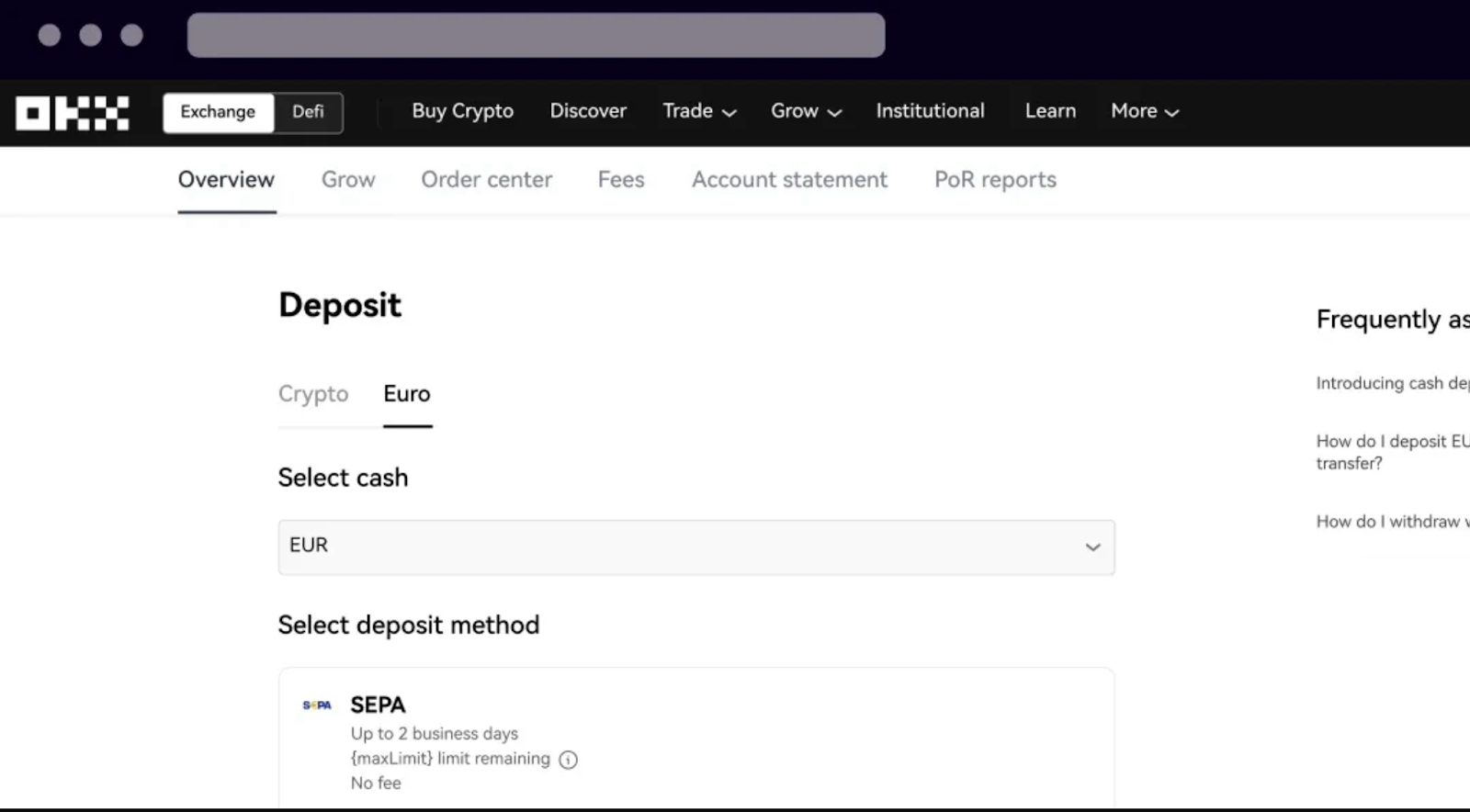Open the Learn link
Screen dimensions: 1470x812
tap(1050, 111)
